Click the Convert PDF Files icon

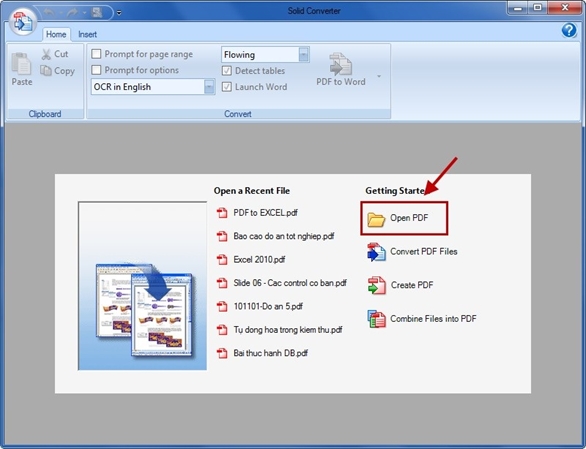point(376,252)
